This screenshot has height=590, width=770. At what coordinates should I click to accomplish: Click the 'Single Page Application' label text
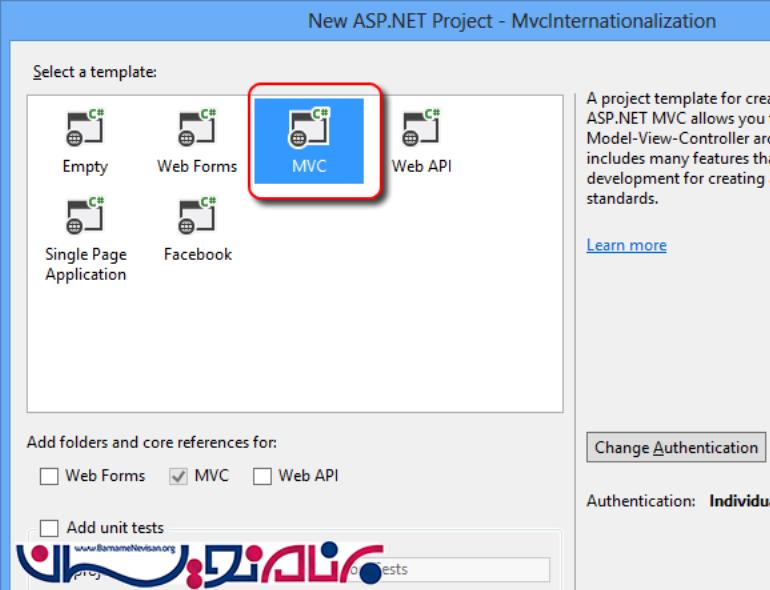pos(86,264)
